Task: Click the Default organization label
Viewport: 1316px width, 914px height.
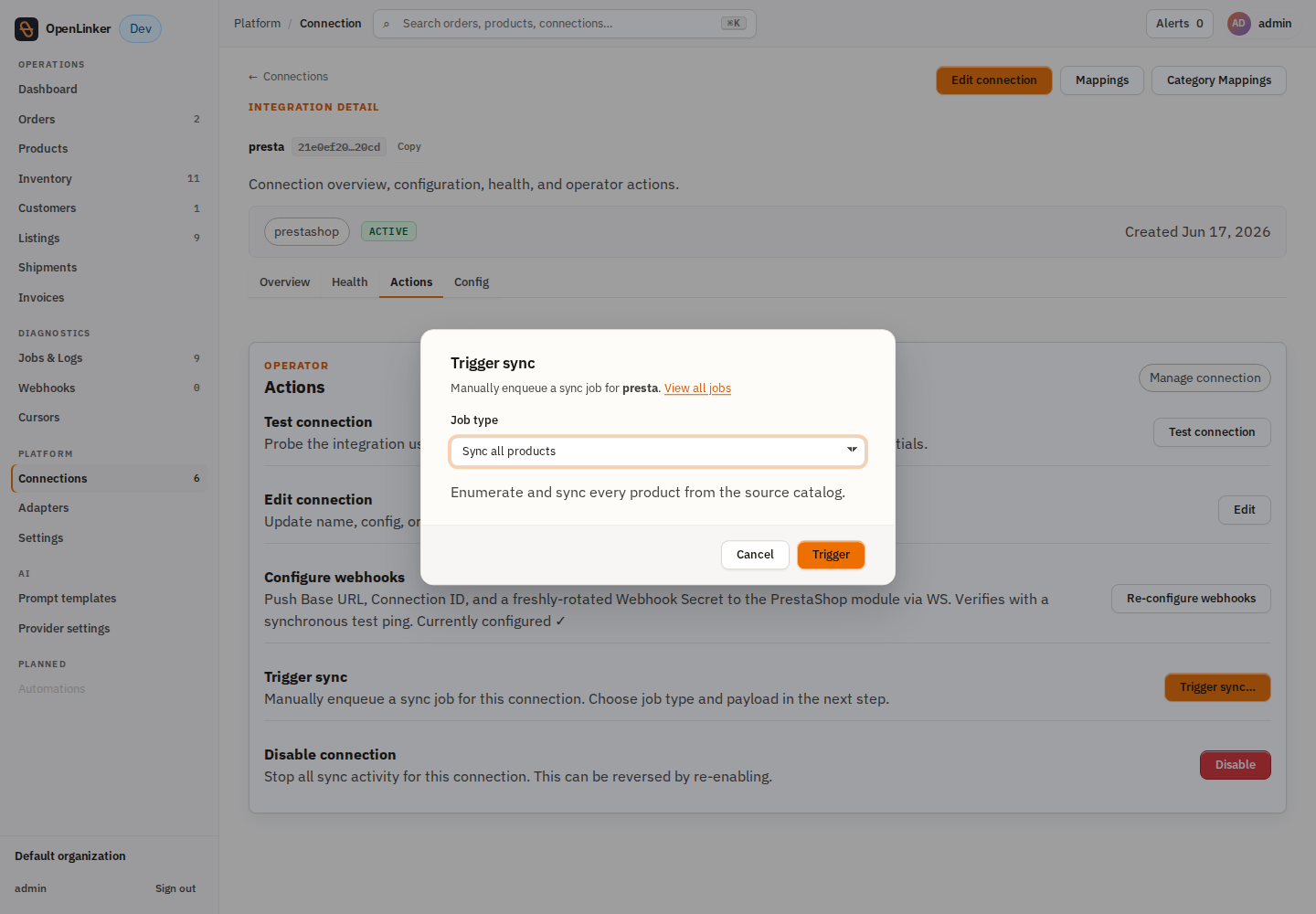Action: point(70,856)
